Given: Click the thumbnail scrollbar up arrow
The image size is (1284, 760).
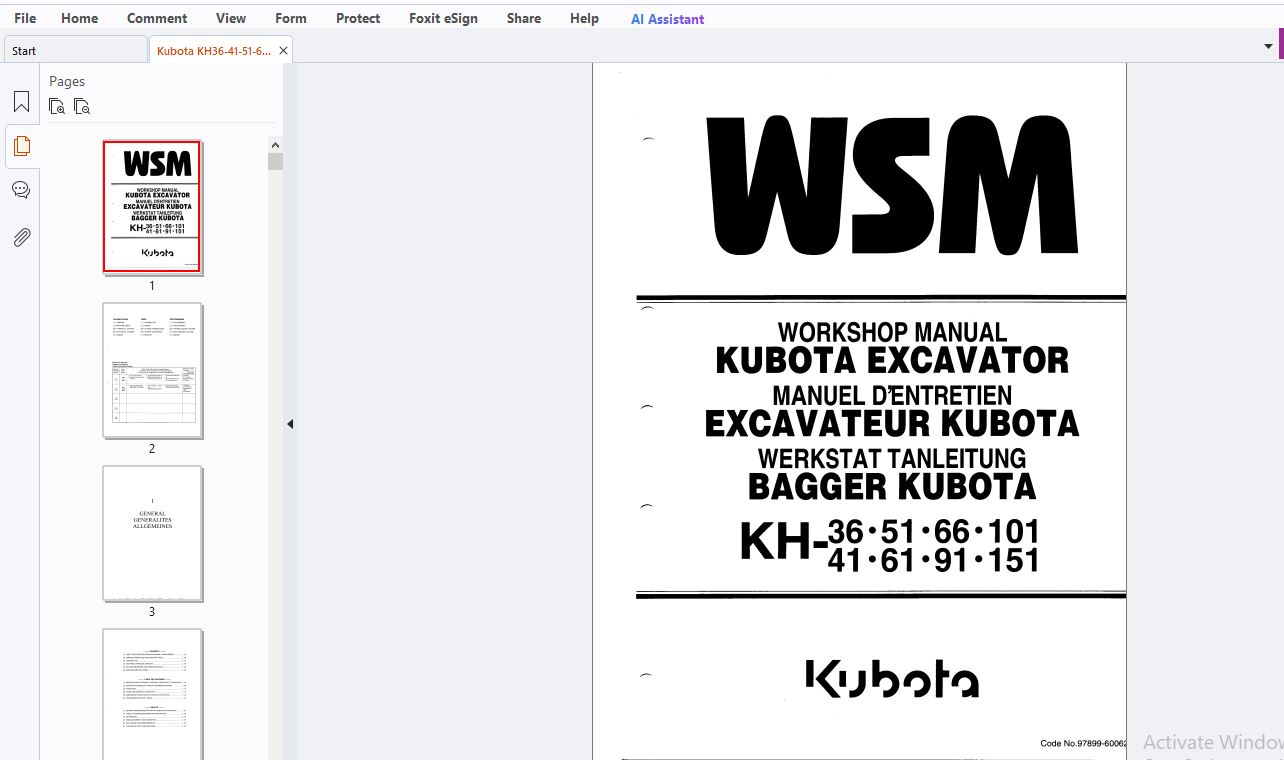Looking at the screenshot, I should coord(275,145).
